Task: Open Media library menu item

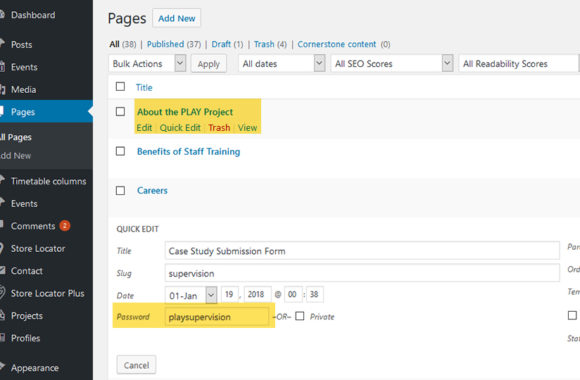Action: click(x=23, y=90)
